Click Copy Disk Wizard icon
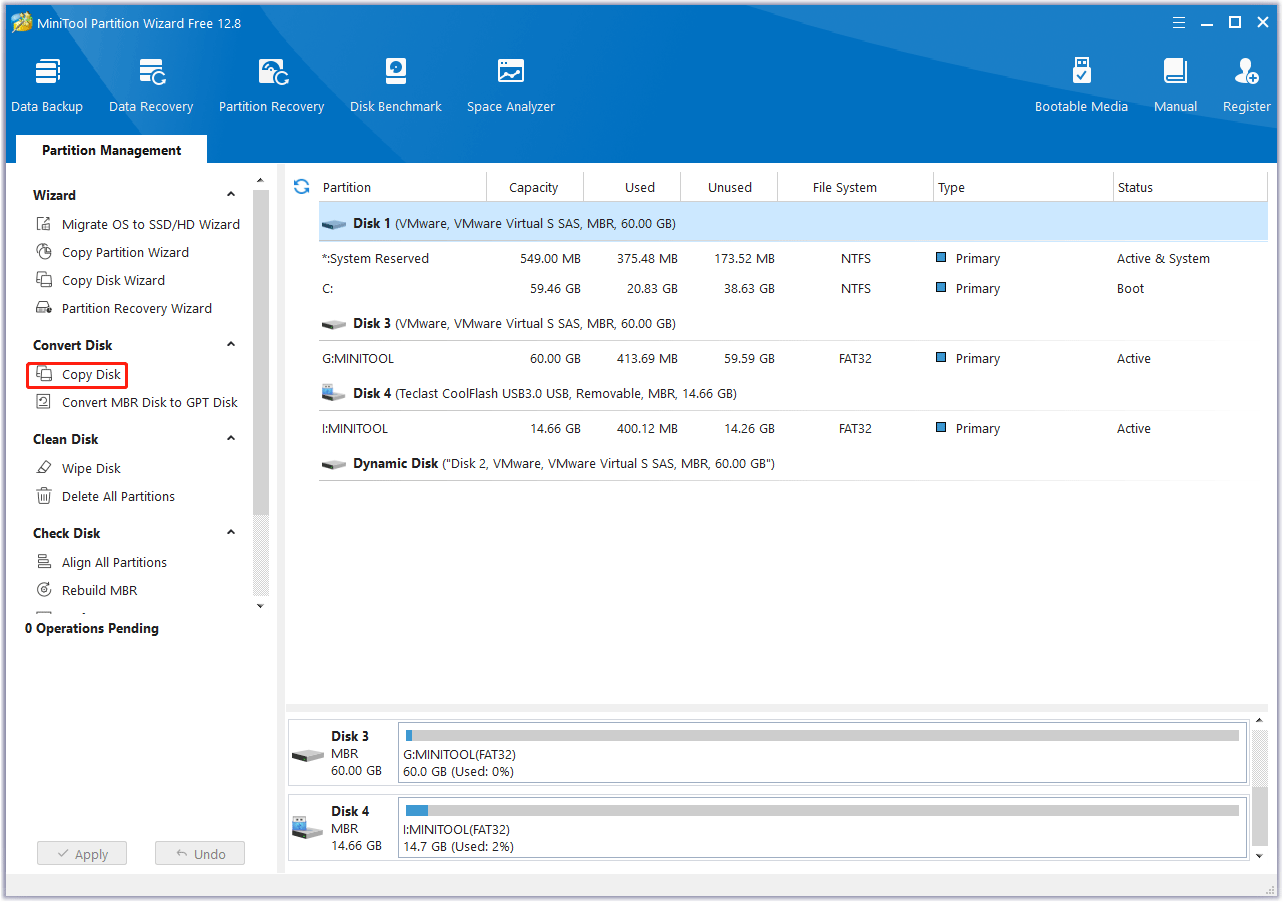Screen dimensions: 1283x902 pyautogui.click(x=44, y=280)
